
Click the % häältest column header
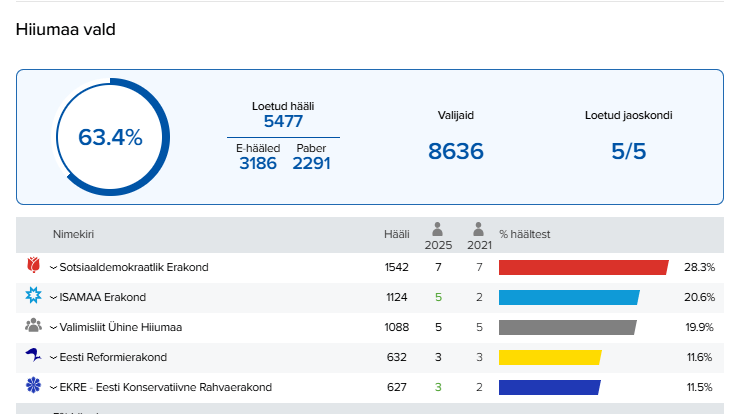click(x=525, y=235)
